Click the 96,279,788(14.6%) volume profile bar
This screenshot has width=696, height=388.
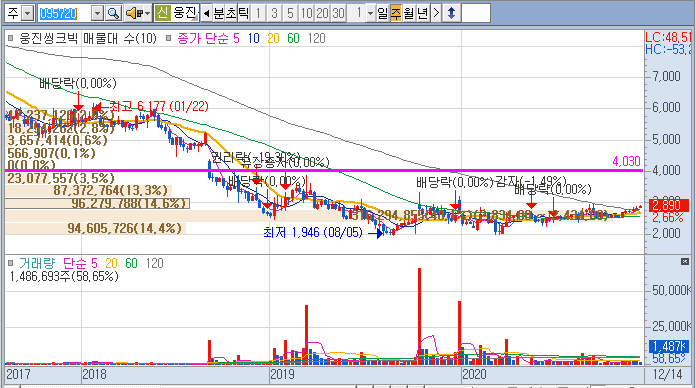tap(97, 203)
